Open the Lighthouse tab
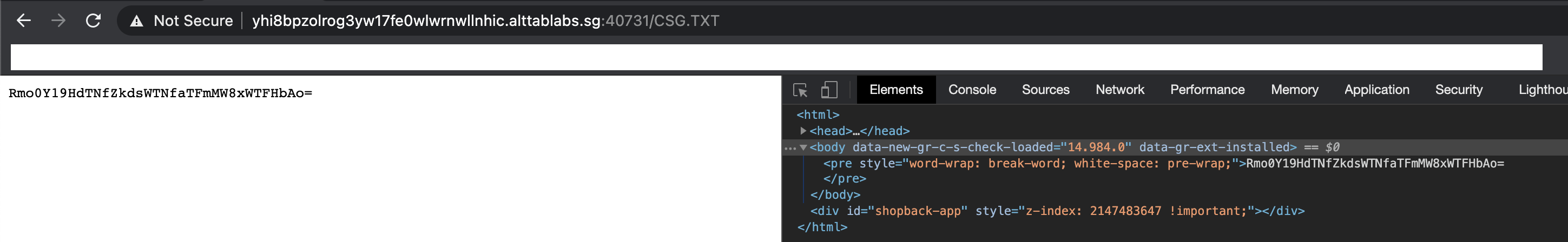This screenshot has height=242, width=1568. (x=1543, y=90)
